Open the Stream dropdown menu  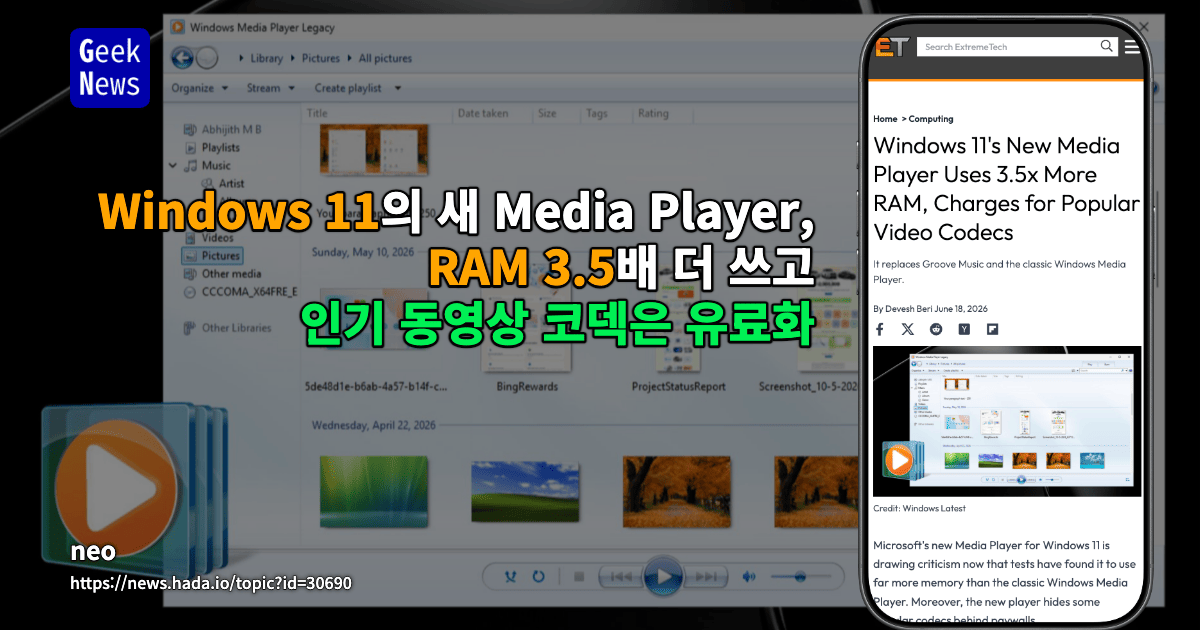coord(271,88)
